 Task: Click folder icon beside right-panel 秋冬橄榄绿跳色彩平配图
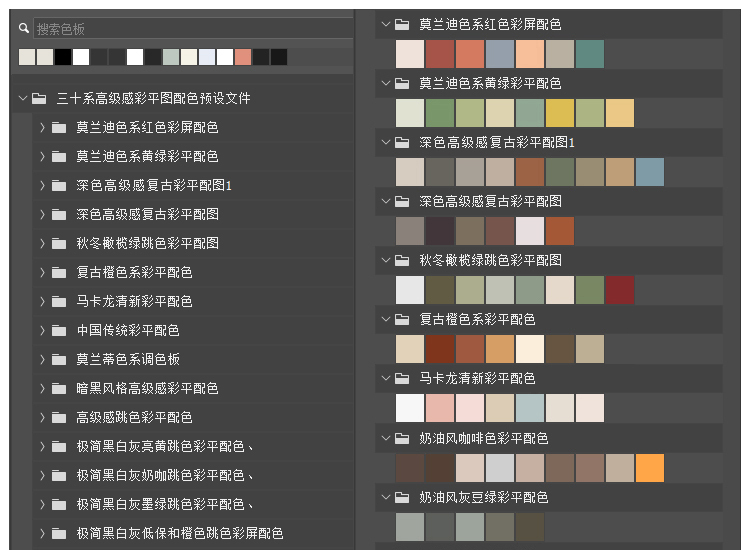[402, 260]
